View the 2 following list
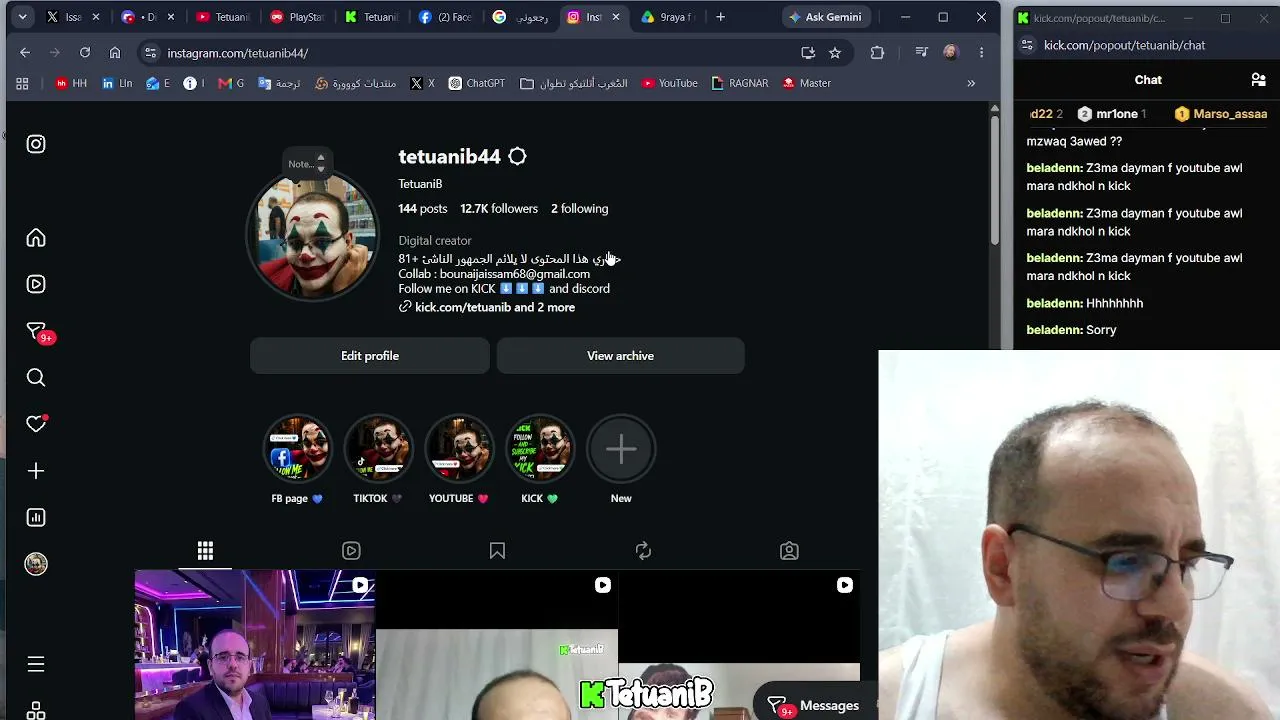Image resolution: width=1280 pixels, height=720 pixels. 579,209
